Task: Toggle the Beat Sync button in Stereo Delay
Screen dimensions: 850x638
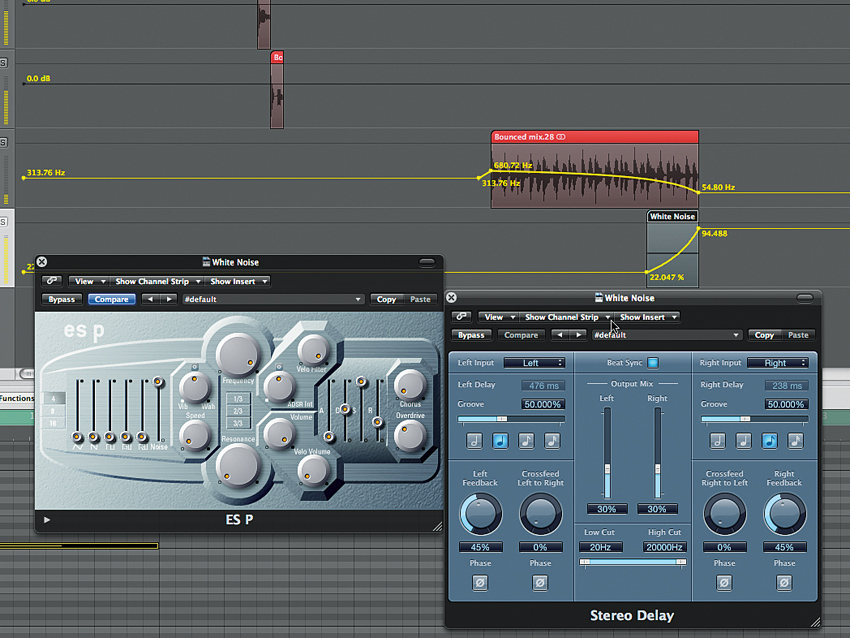Action: pos(653,363)
